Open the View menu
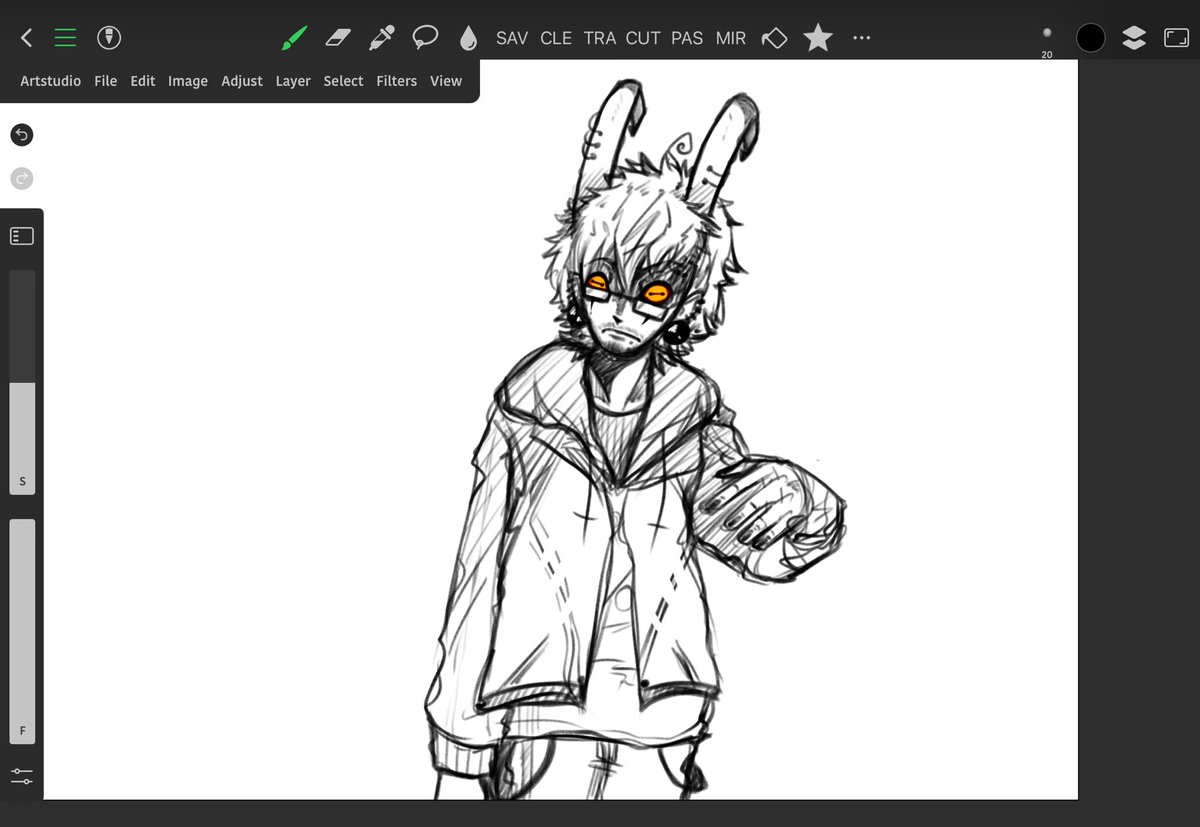 pyautogui.click(x=446, y=81)
